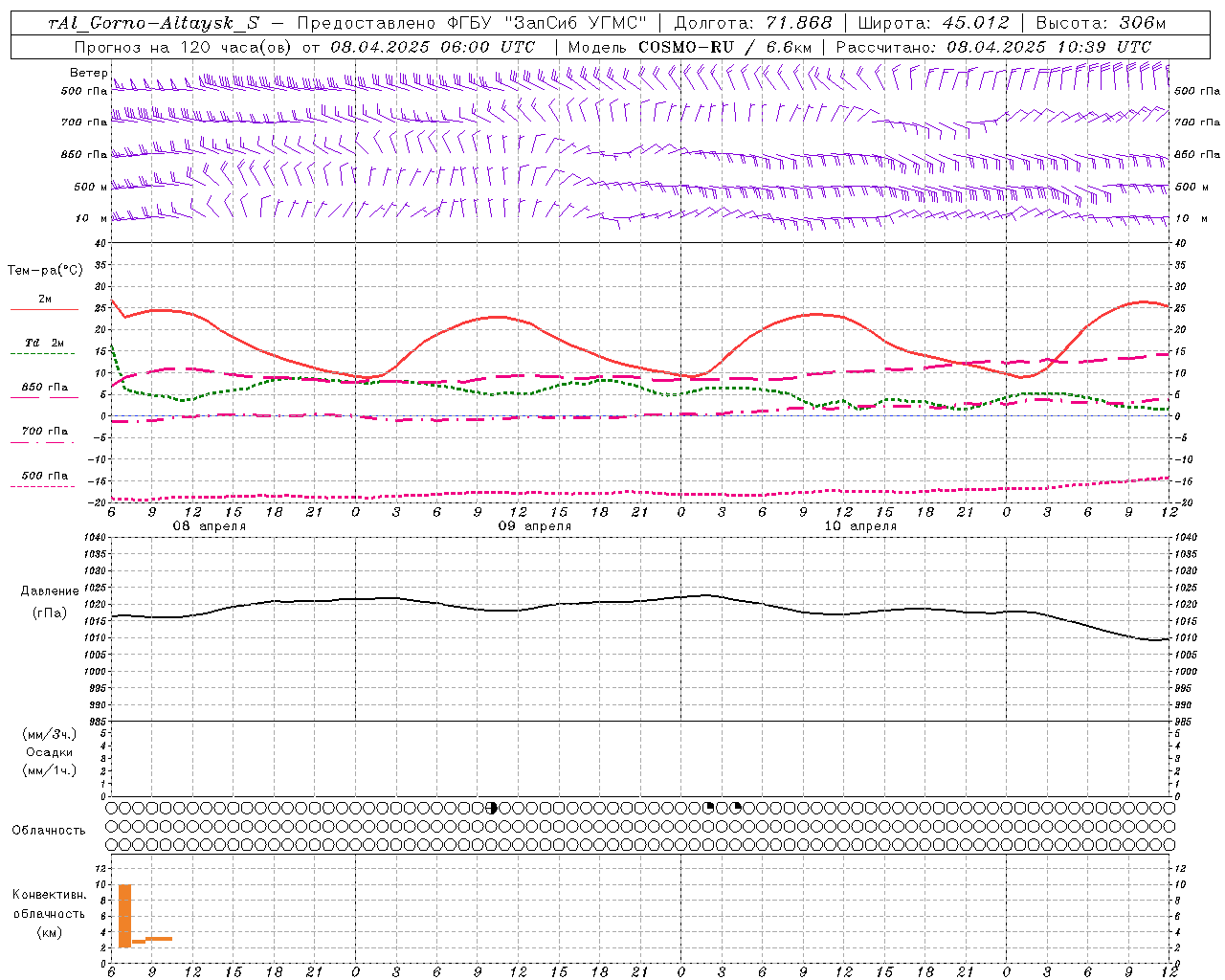Click the tall orange convective cloud bar
The image size is (1225, 980).
(x=124, y=916)
